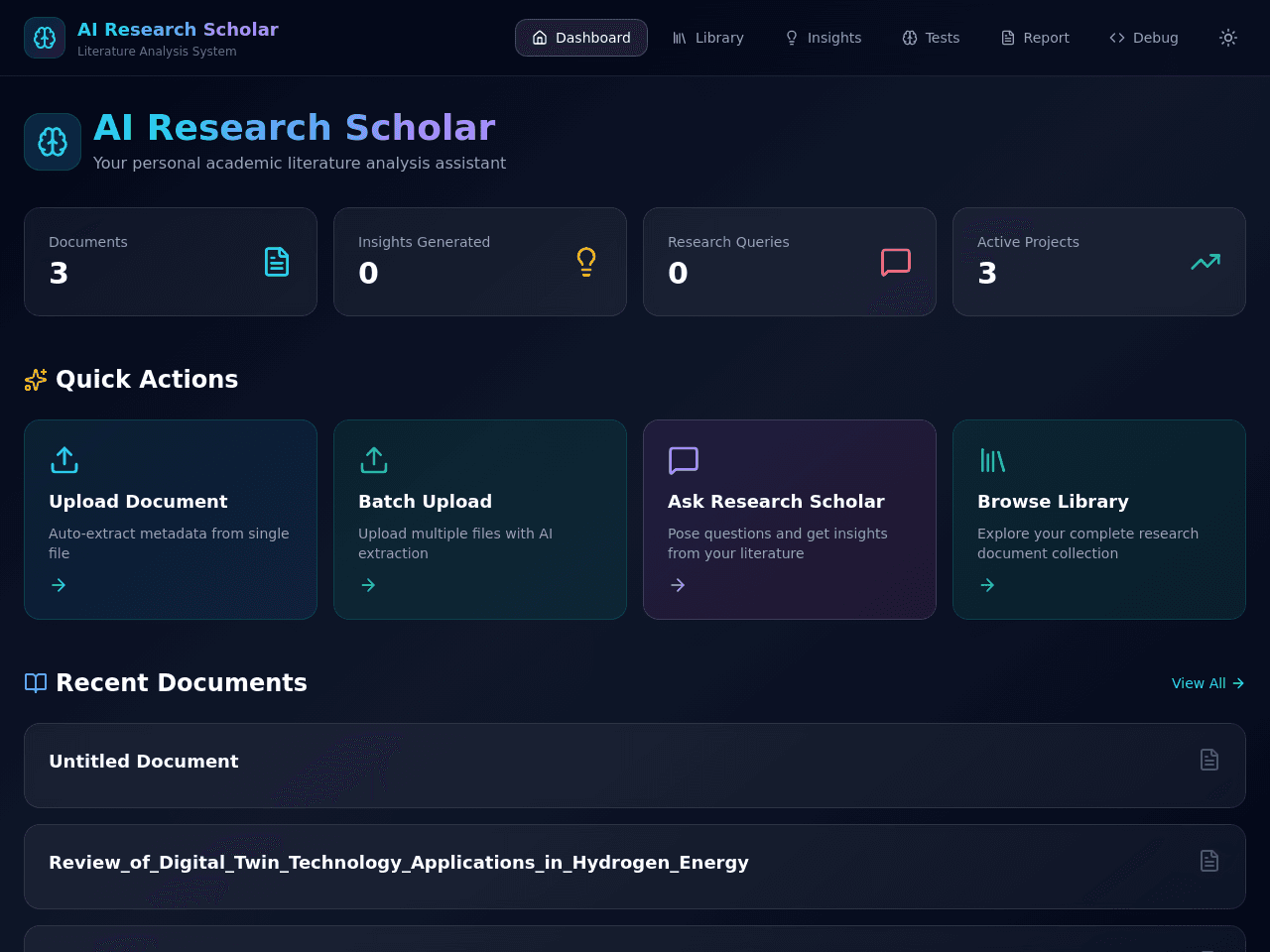Click the arrow in Upload Document card
The image size is (1270, 952).
pyautogui.click(x=59, y=585)
